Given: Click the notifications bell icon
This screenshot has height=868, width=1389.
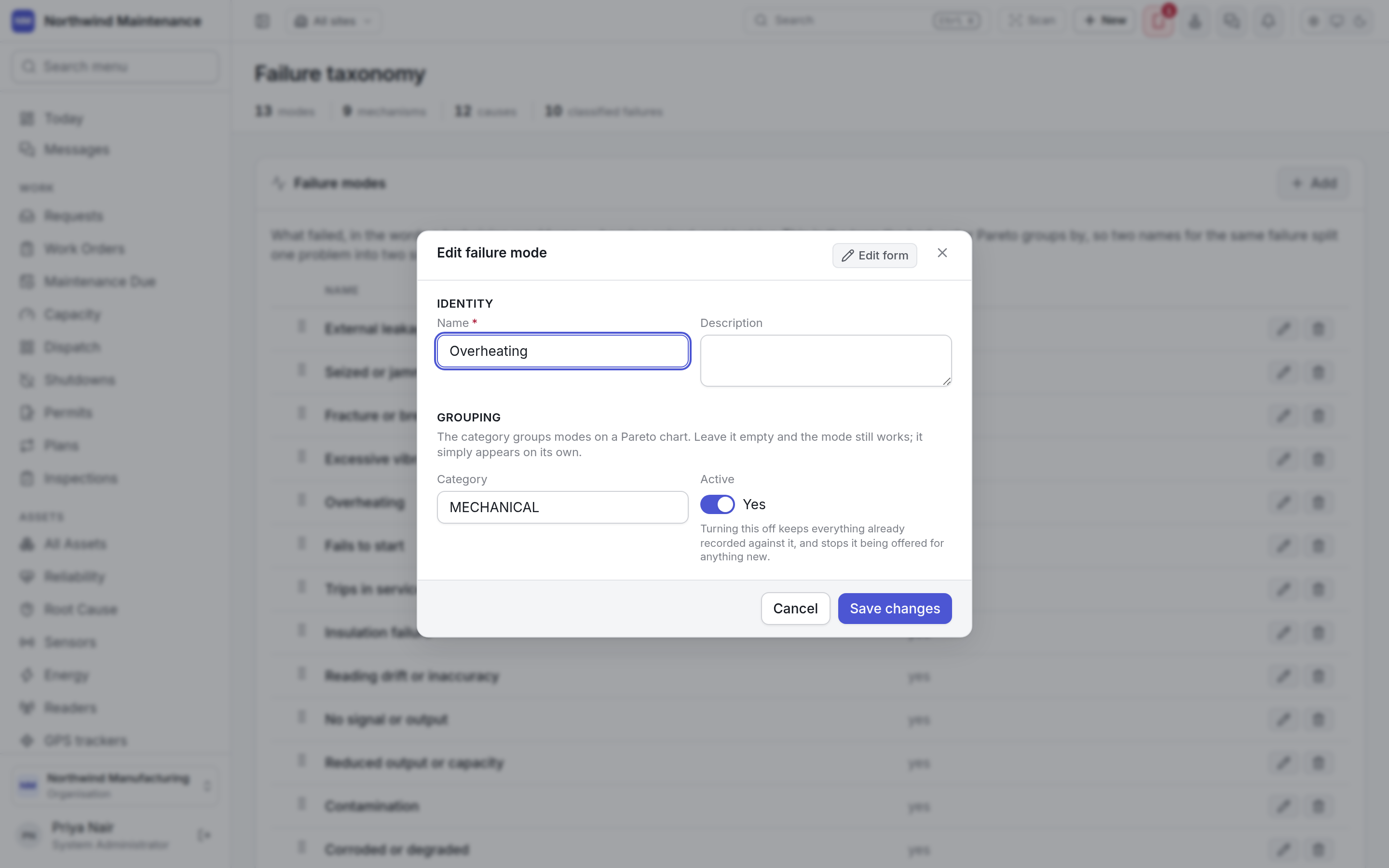Looking at the screenshot, I should pyautogui.click(x=1268, y=21).
